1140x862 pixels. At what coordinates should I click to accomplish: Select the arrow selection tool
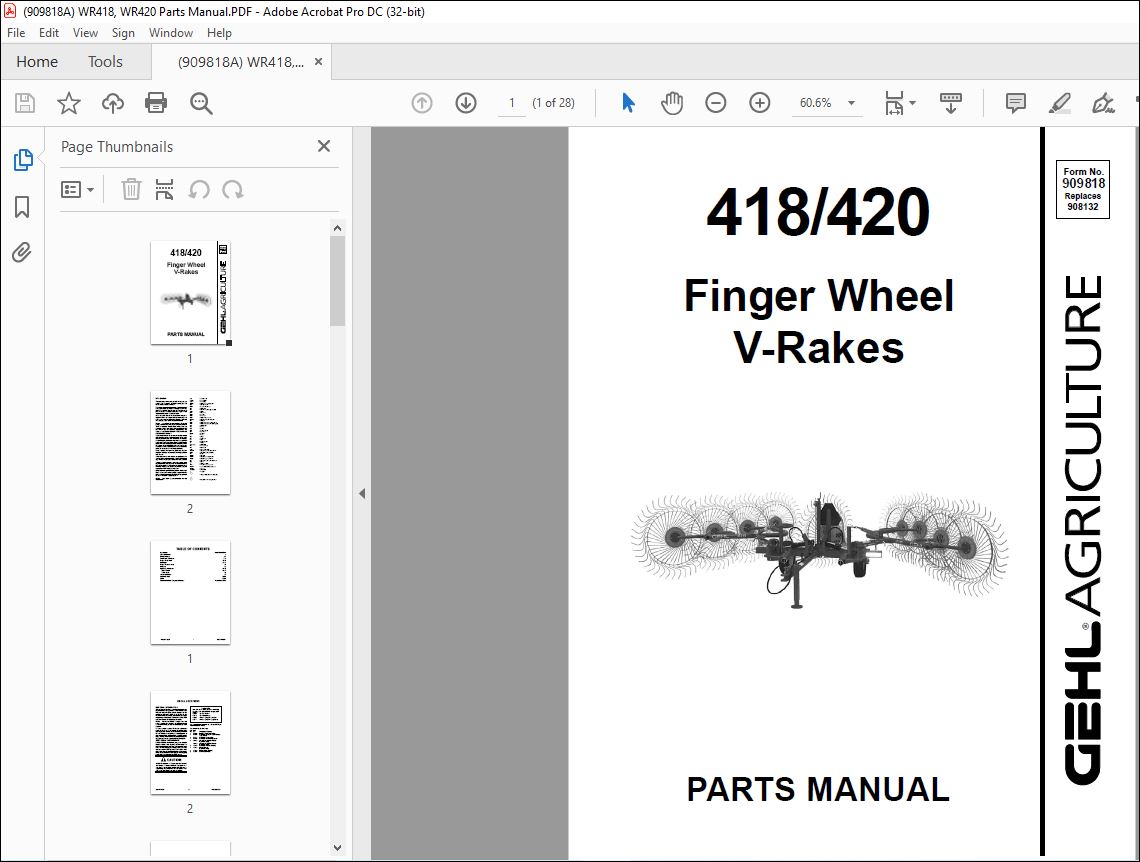coord(628,103)
